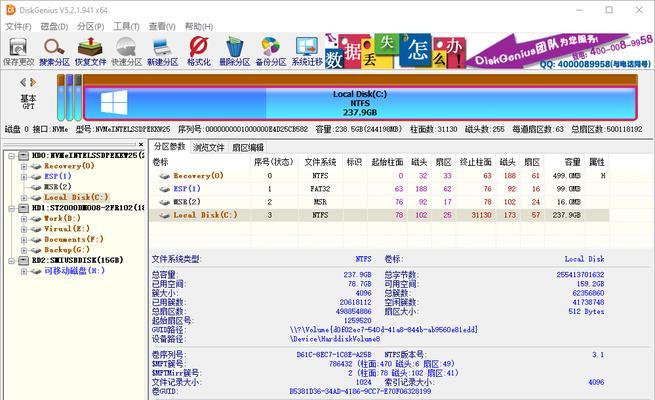Select HD0:NVMeINTELSSDPEKKW25 in the tree
The image size is (655, 400).
point(88,155)
